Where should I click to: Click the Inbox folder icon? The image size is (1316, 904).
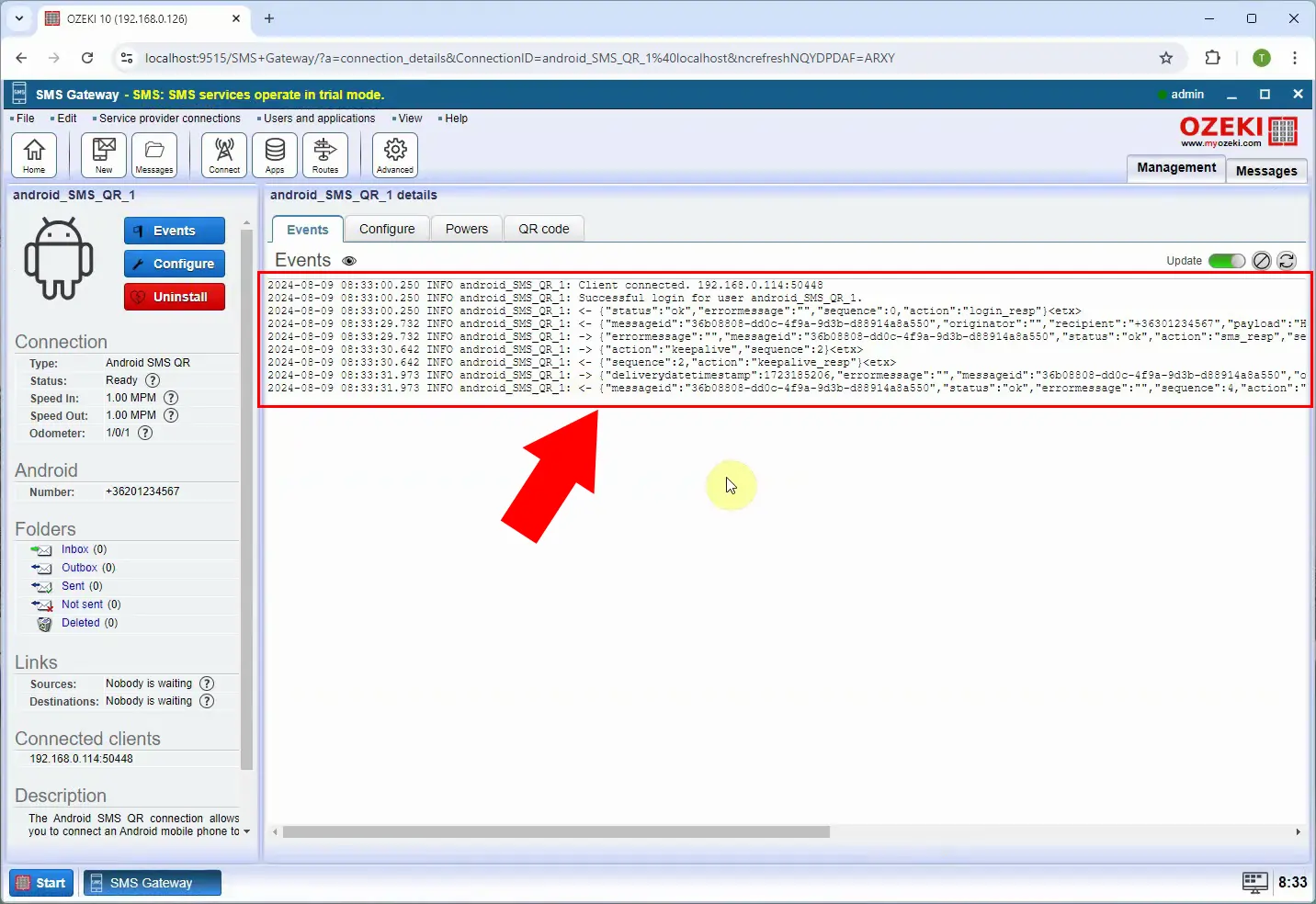[41, 550]
